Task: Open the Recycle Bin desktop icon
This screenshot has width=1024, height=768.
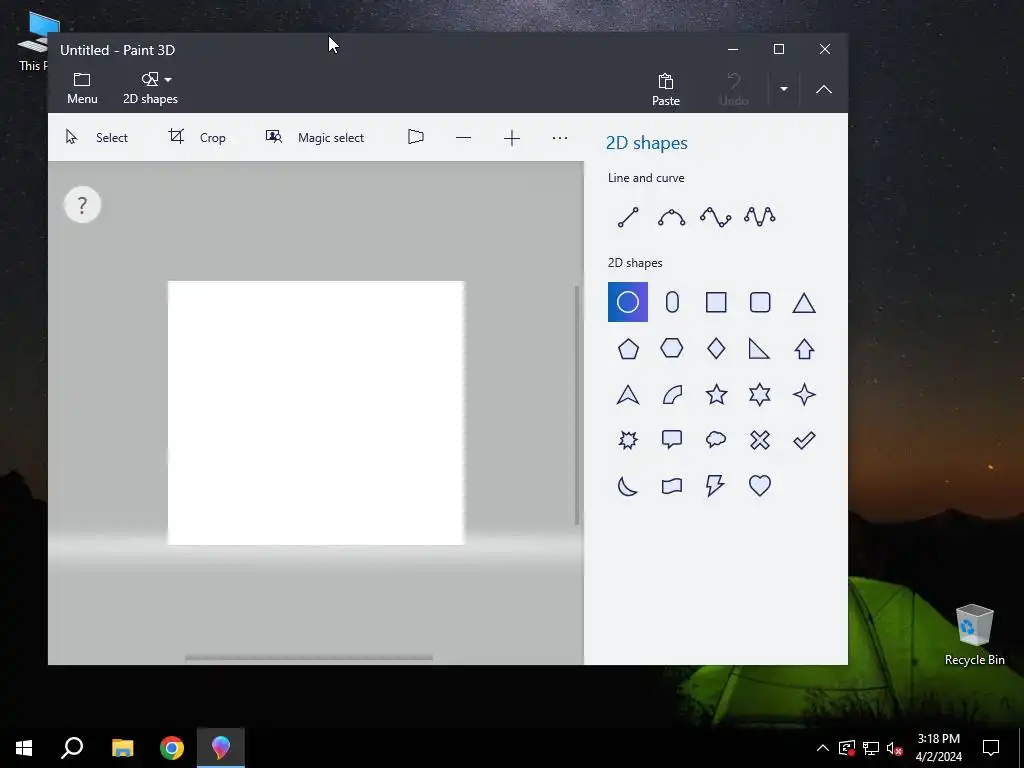Action: 974,635
